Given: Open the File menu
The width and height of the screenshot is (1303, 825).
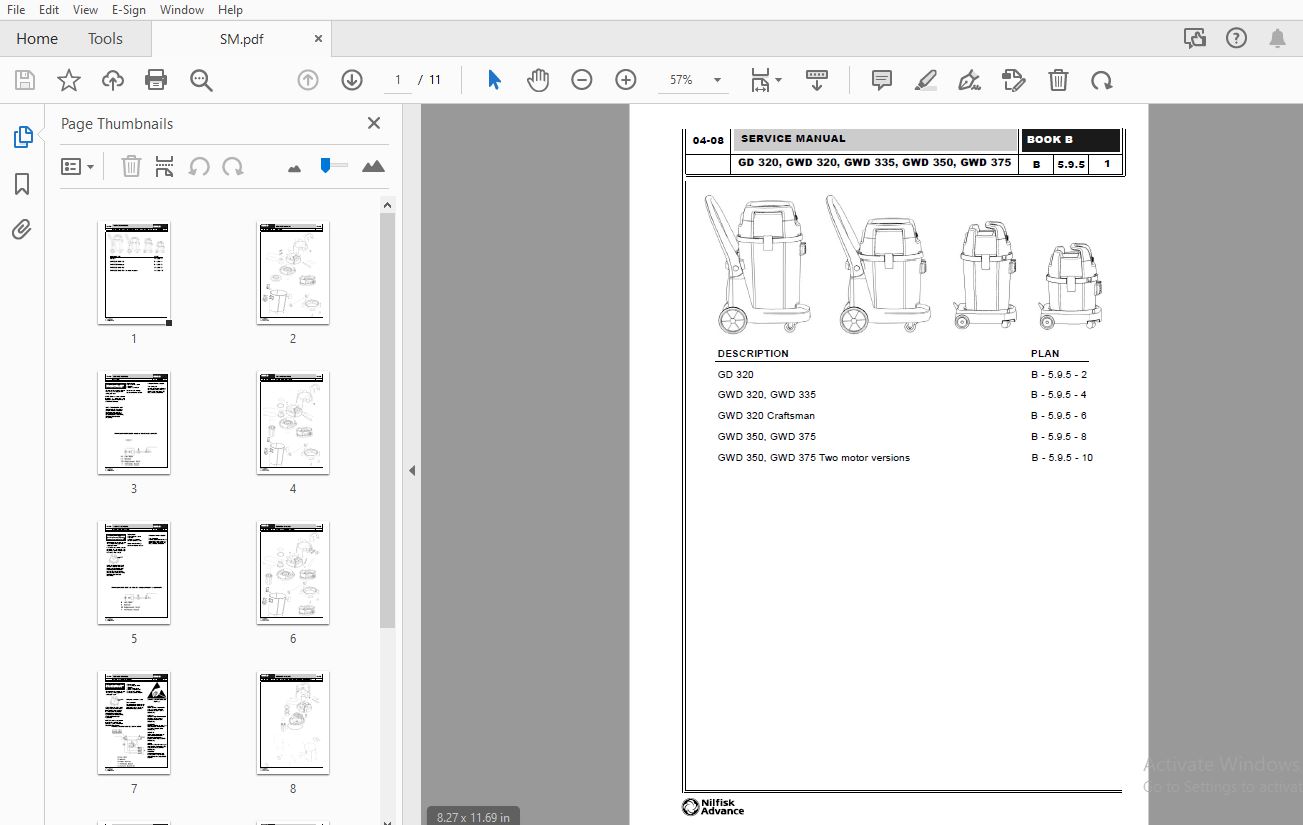Looking at the screenshot, I should [16, 9].
